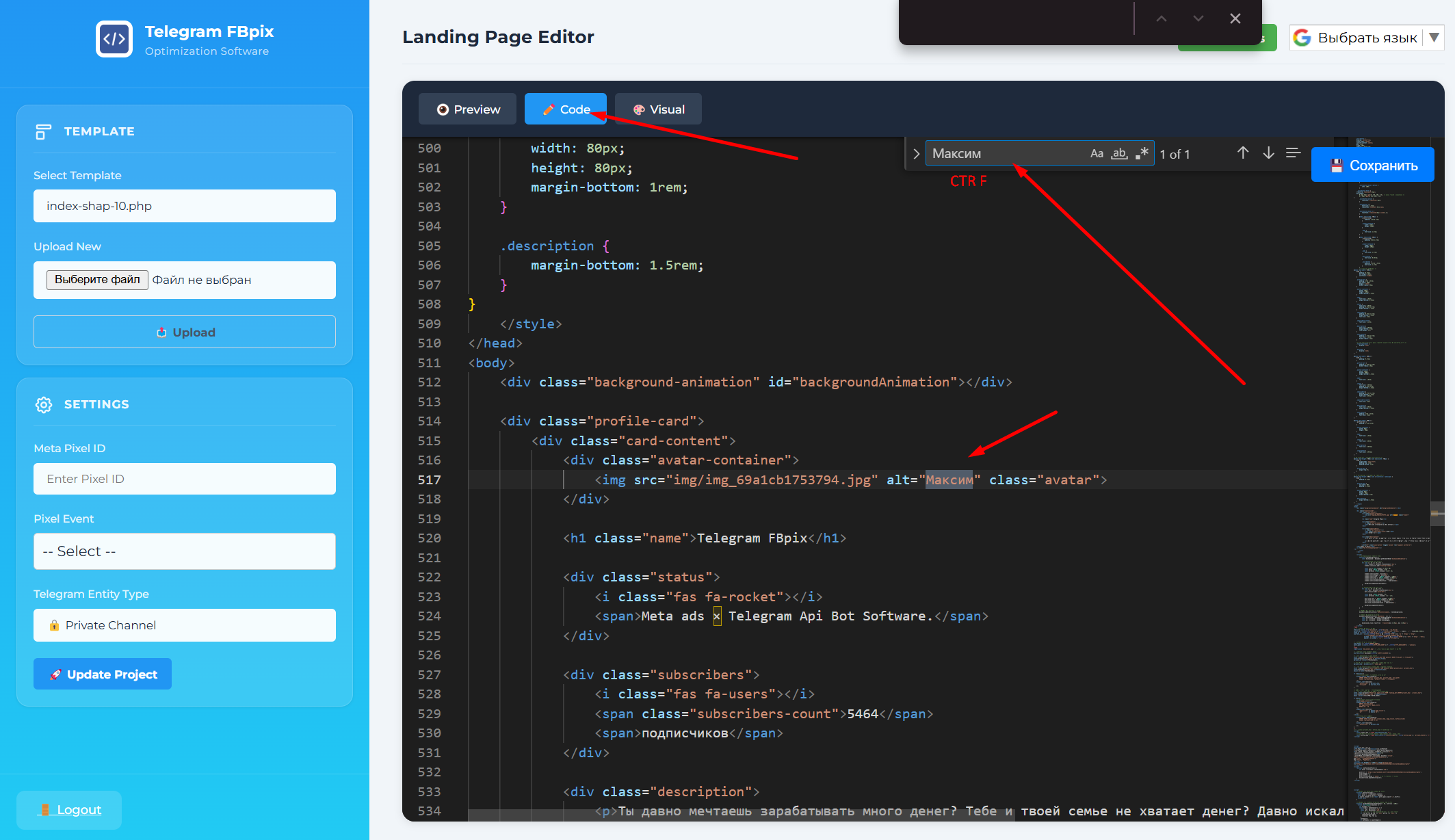Toggle Match Case in find widget
This screenshot has width=1455, height=840.
click(x=1097, y=154)
